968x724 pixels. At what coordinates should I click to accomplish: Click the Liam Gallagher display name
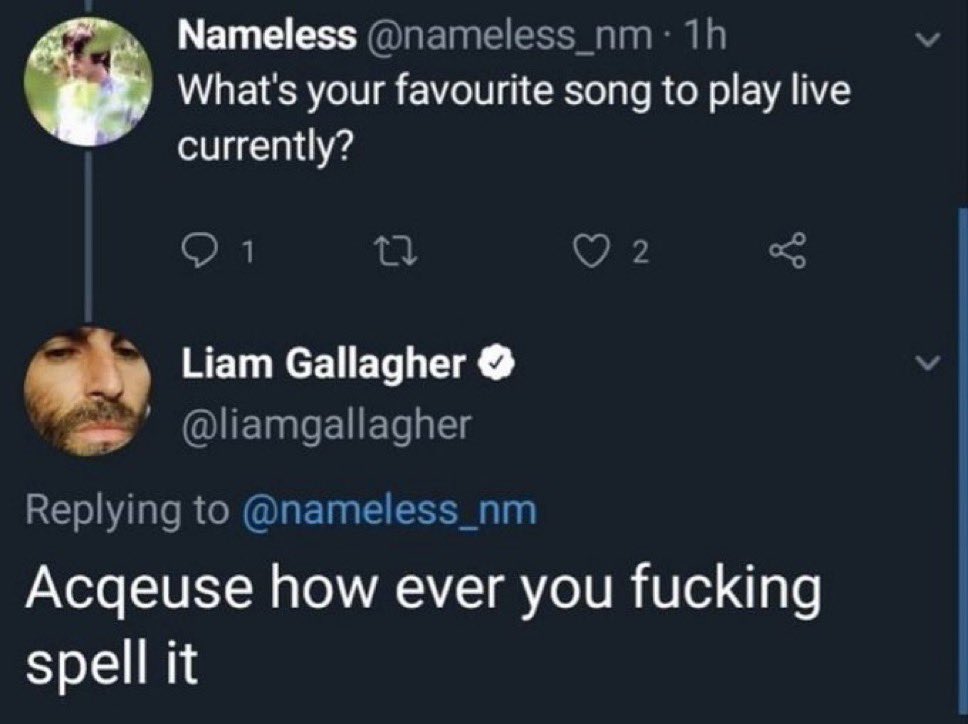[x=323, y=363]
